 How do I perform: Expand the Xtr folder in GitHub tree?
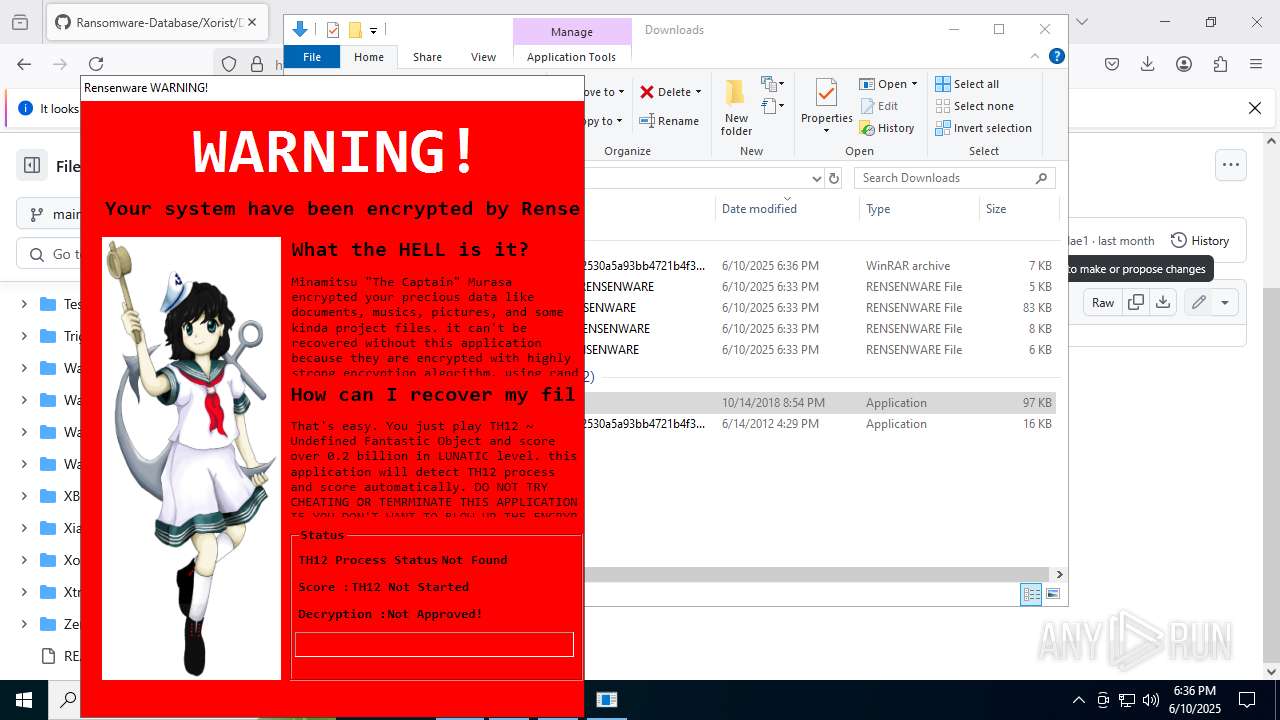click(24, 592)
